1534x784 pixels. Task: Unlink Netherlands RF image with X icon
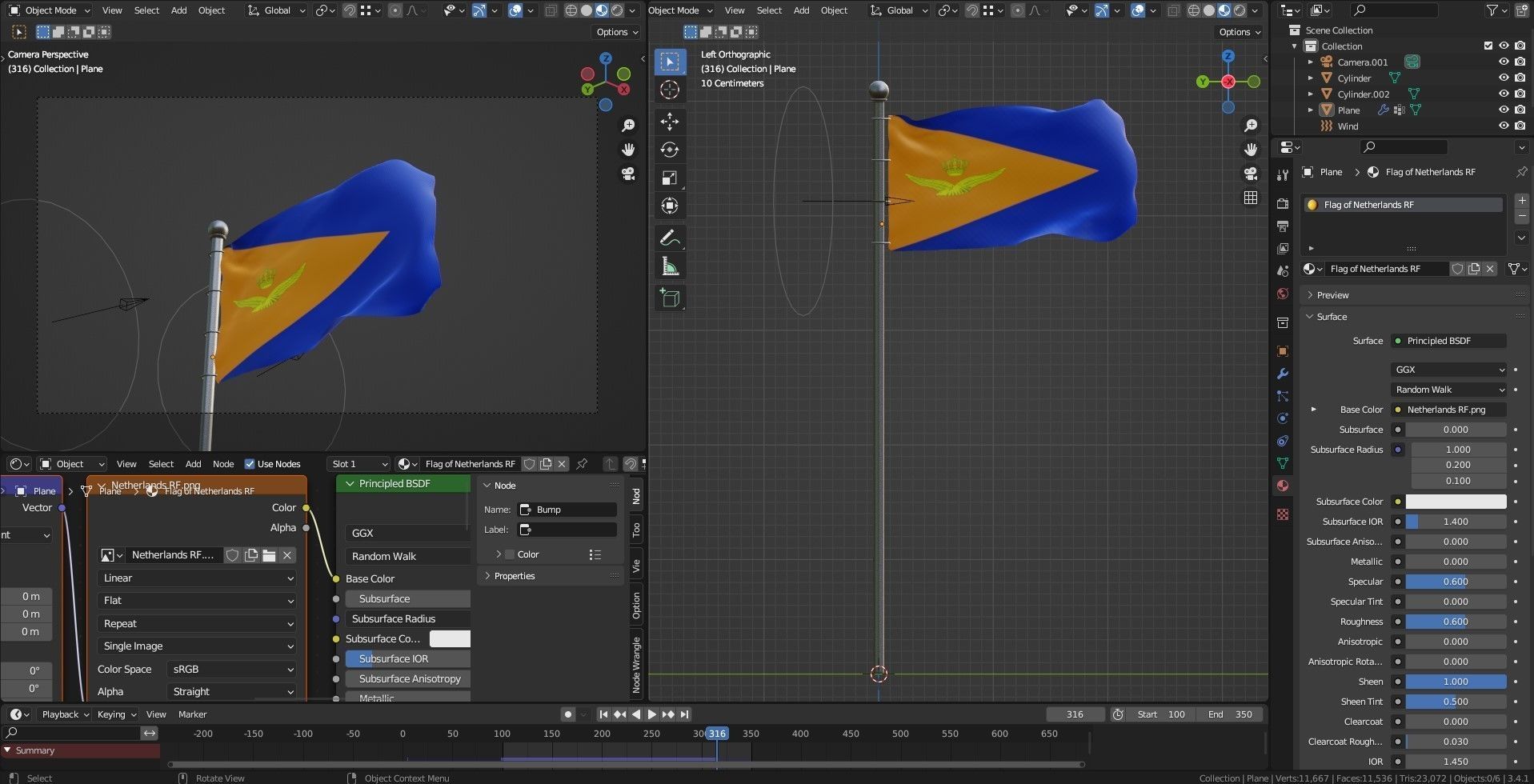point(287,554)
